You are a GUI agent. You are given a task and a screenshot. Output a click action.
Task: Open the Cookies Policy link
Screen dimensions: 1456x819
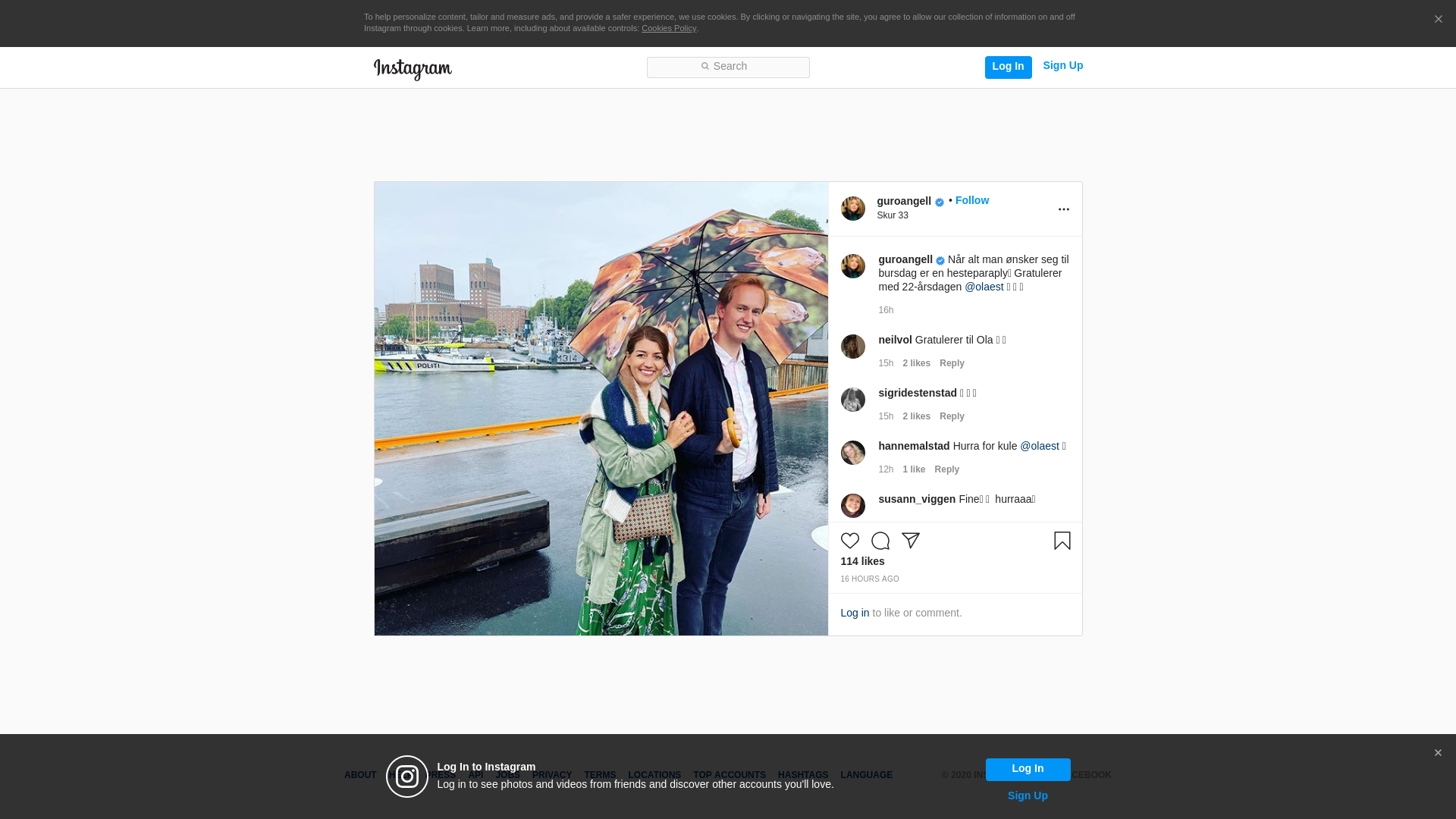669,28
